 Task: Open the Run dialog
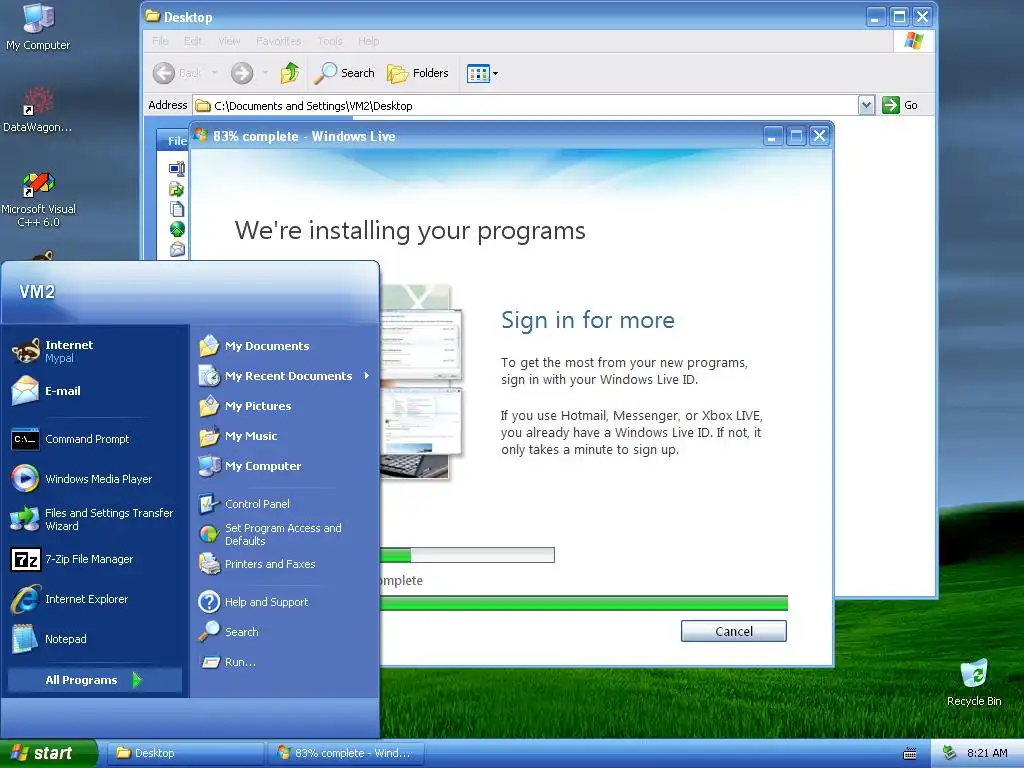285,662
